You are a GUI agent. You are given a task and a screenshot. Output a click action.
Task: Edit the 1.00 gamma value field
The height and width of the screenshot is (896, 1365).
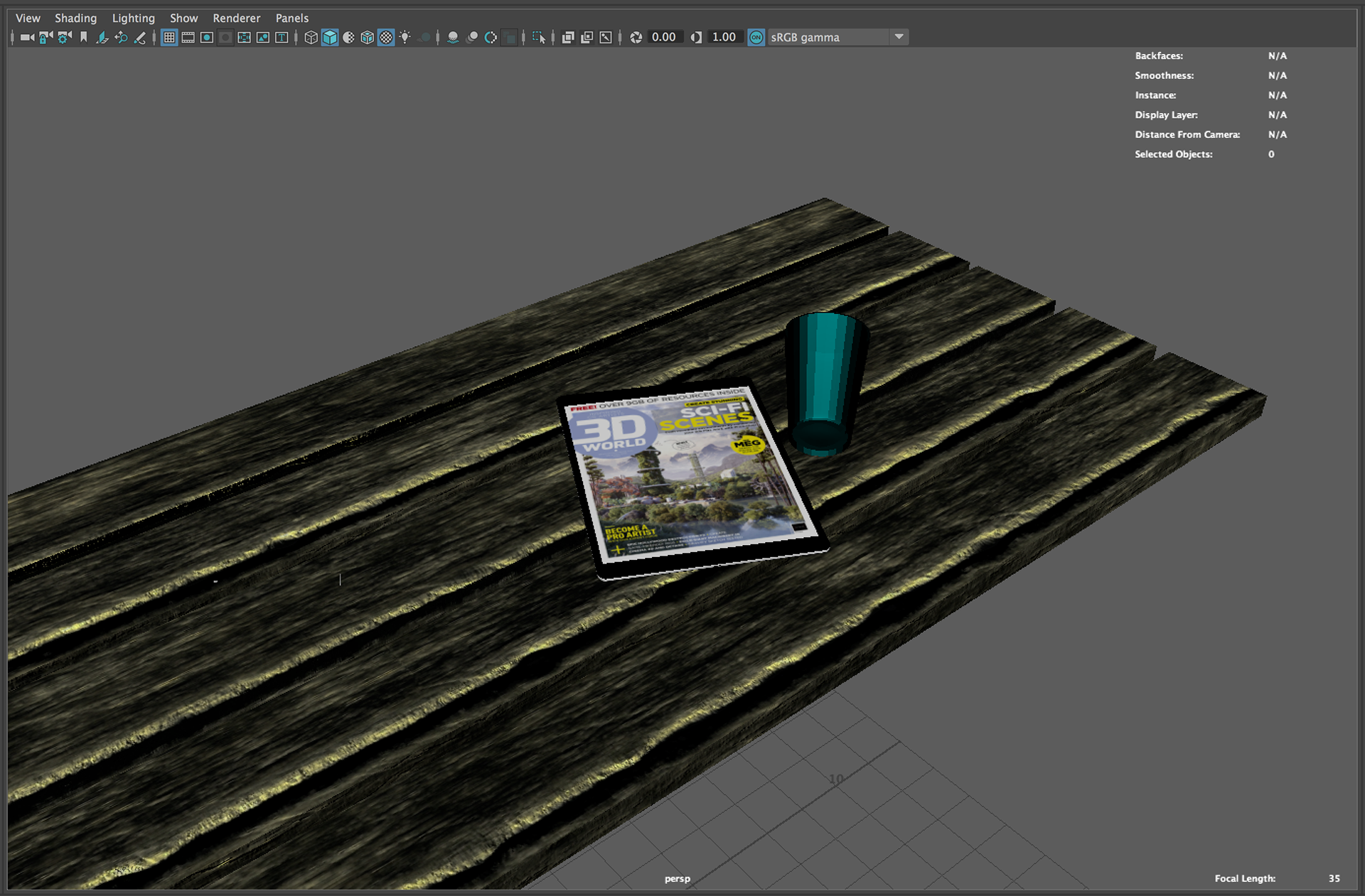724,38
